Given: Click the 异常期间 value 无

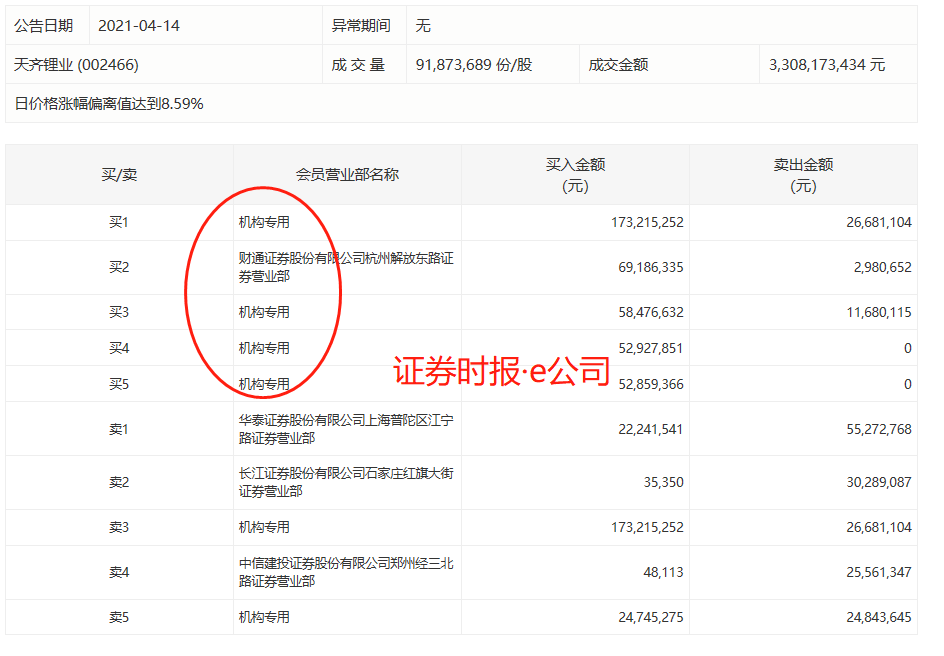Looking at the screenshot, I should [x=423, y=26].
